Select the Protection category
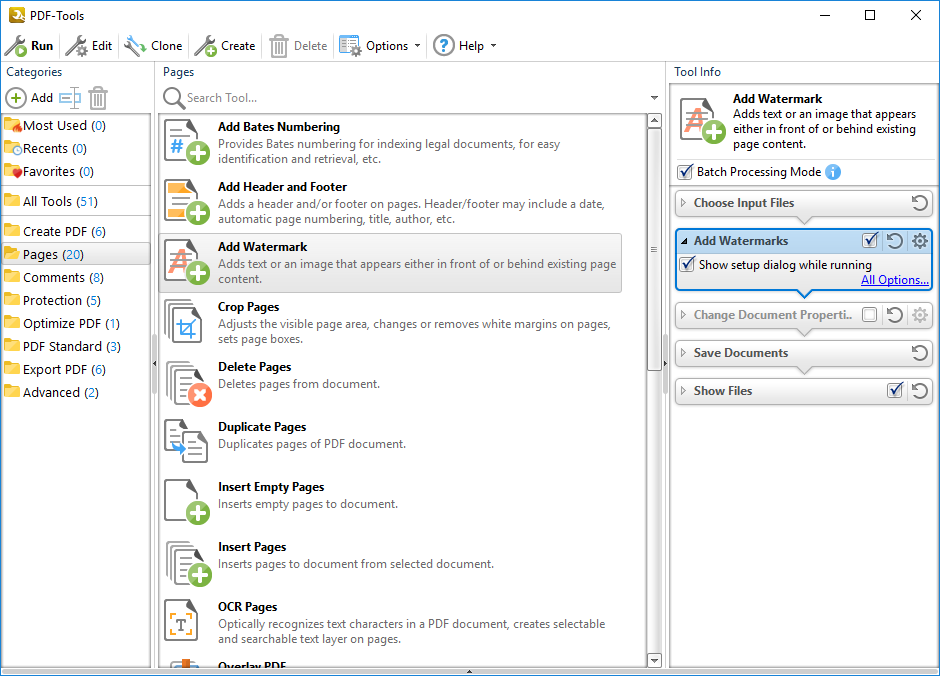 [52, 300]
